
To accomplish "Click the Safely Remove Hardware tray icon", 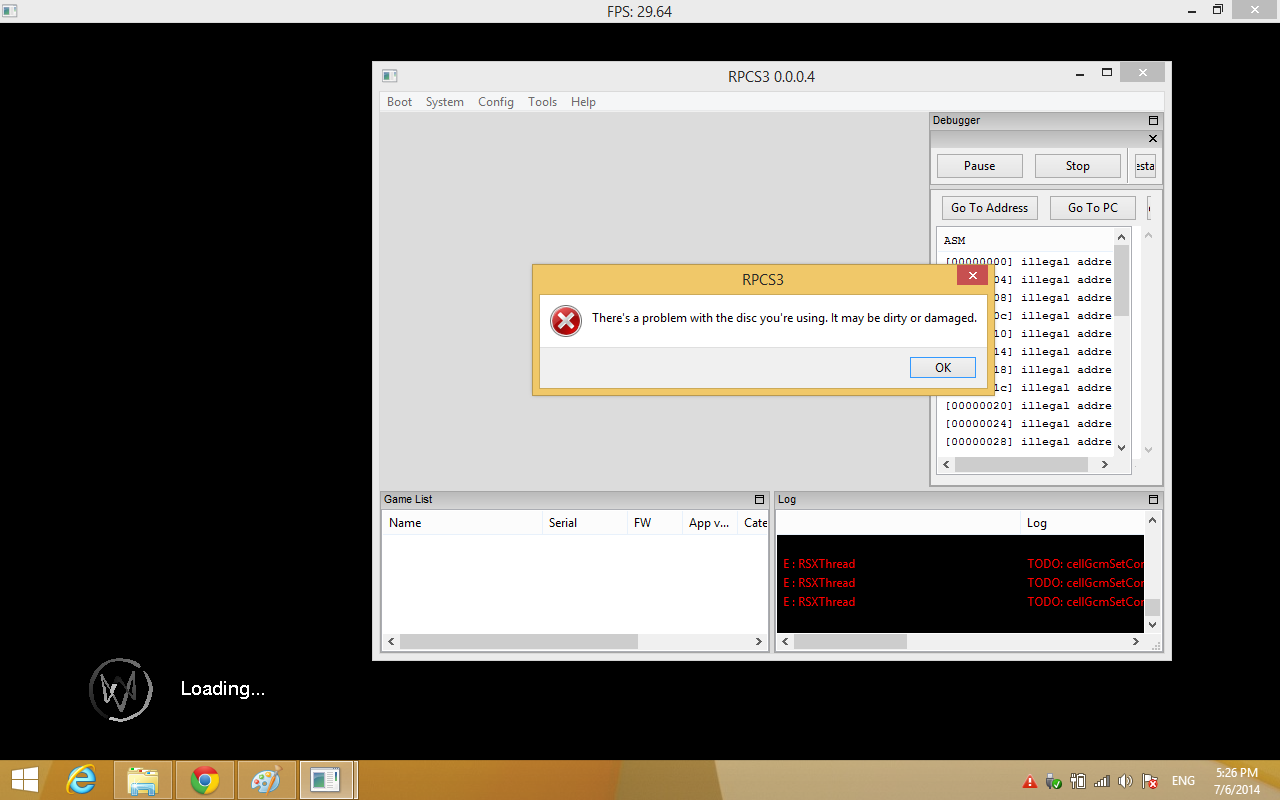I will 1054,781.
